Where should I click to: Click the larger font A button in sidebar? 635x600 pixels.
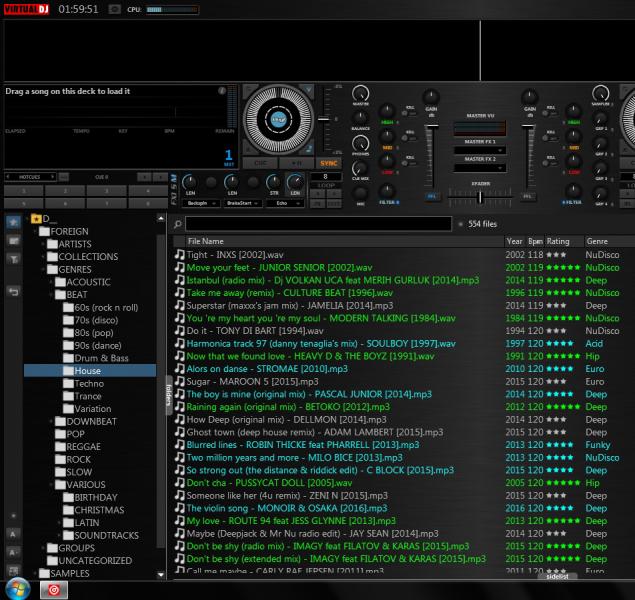click(13, 534)
